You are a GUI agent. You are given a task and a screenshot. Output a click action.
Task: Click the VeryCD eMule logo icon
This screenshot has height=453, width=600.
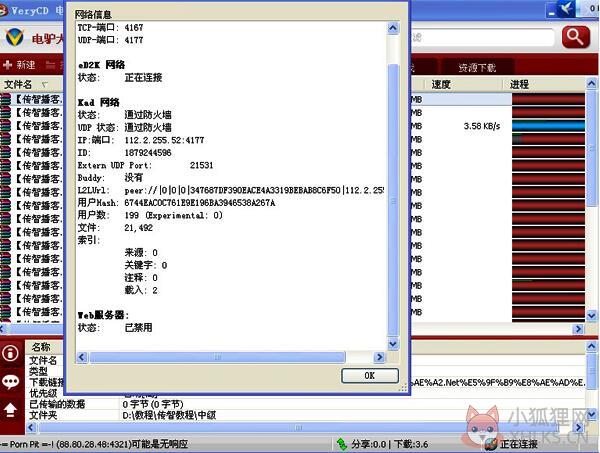pyautogui.click(x=15, y=37)
